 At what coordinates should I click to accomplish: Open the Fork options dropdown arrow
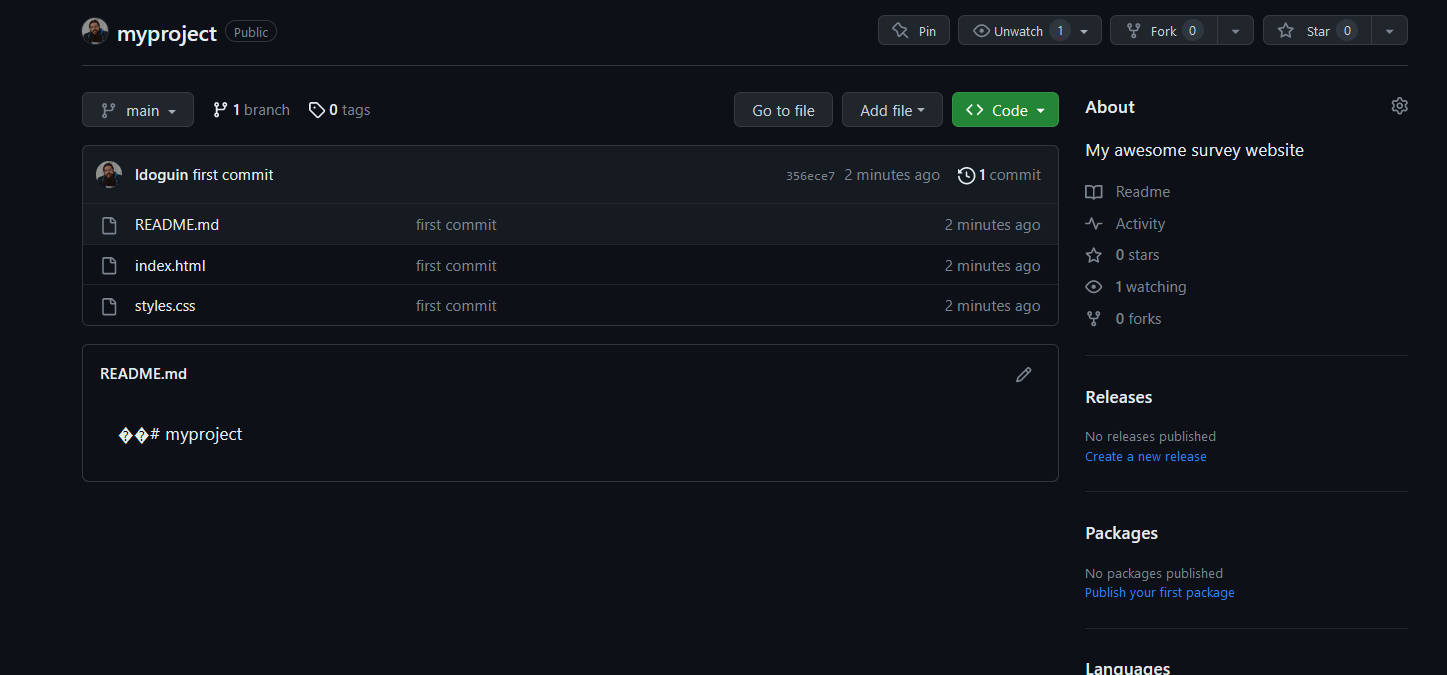(1236, 31)
